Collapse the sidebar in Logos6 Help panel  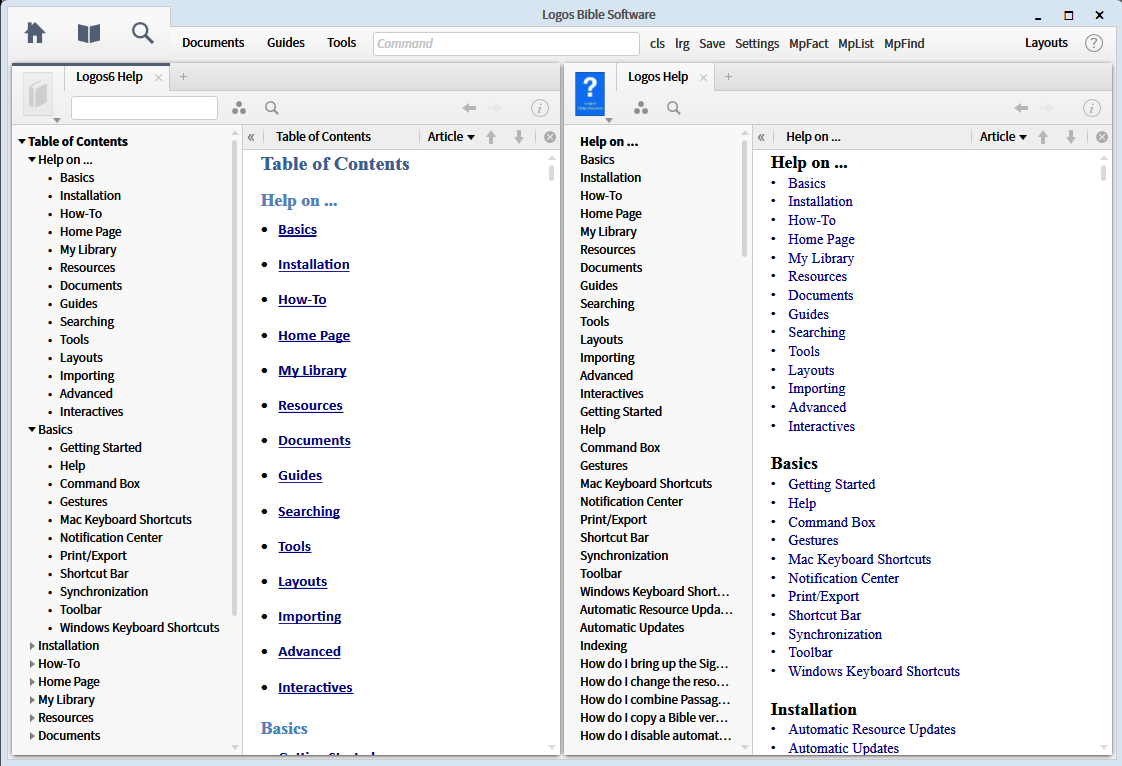251,137
